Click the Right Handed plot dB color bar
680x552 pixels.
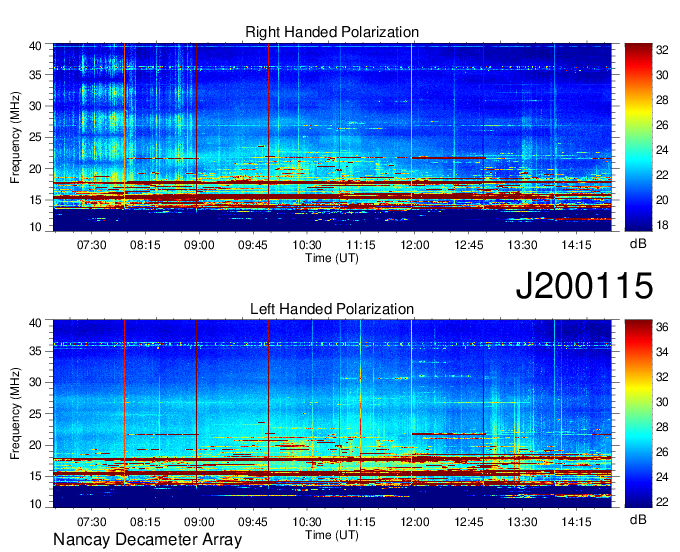638,137
